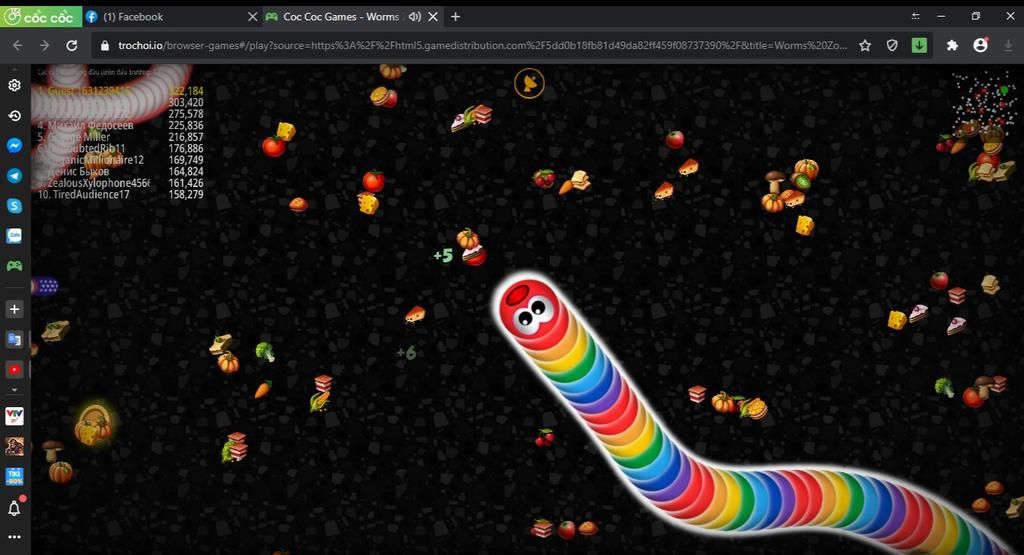
Task: Open the ad-block shield icon
Action: pyautogui.click(x=892, y=45)
